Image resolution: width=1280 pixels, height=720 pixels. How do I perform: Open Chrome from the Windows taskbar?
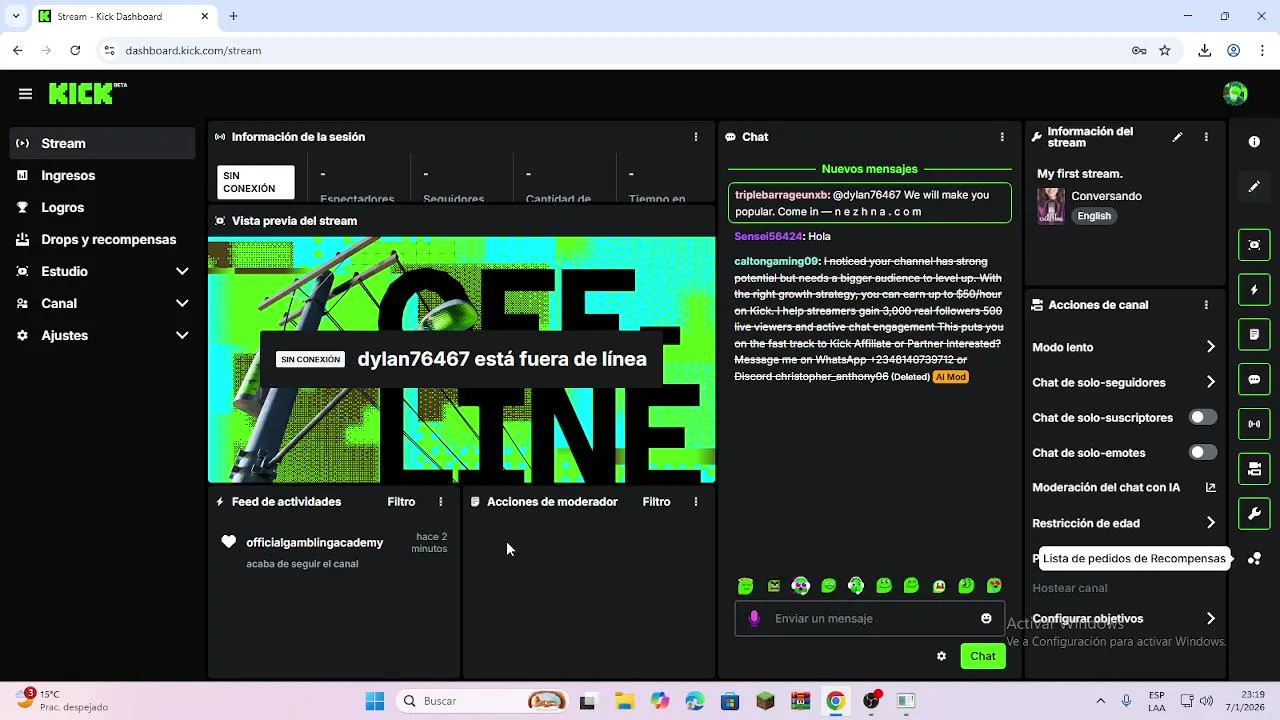[x=835, y=701]
